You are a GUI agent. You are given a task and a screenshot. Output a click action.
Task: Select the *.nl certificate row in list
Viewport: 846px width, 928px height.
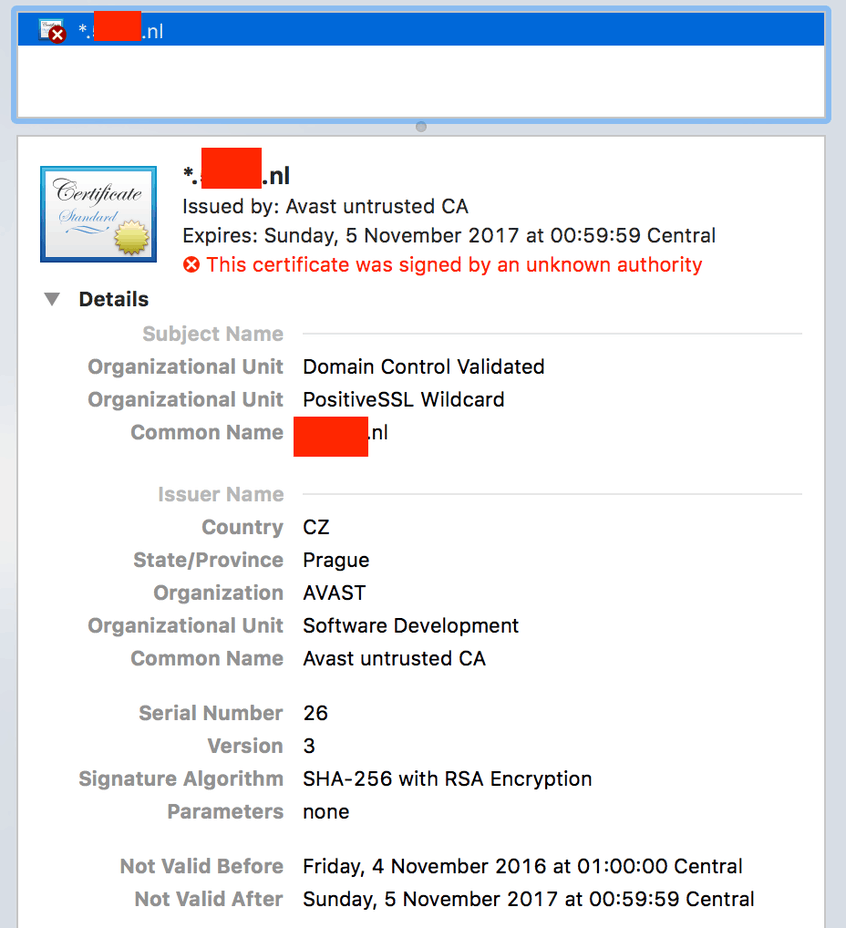point(421,30)
